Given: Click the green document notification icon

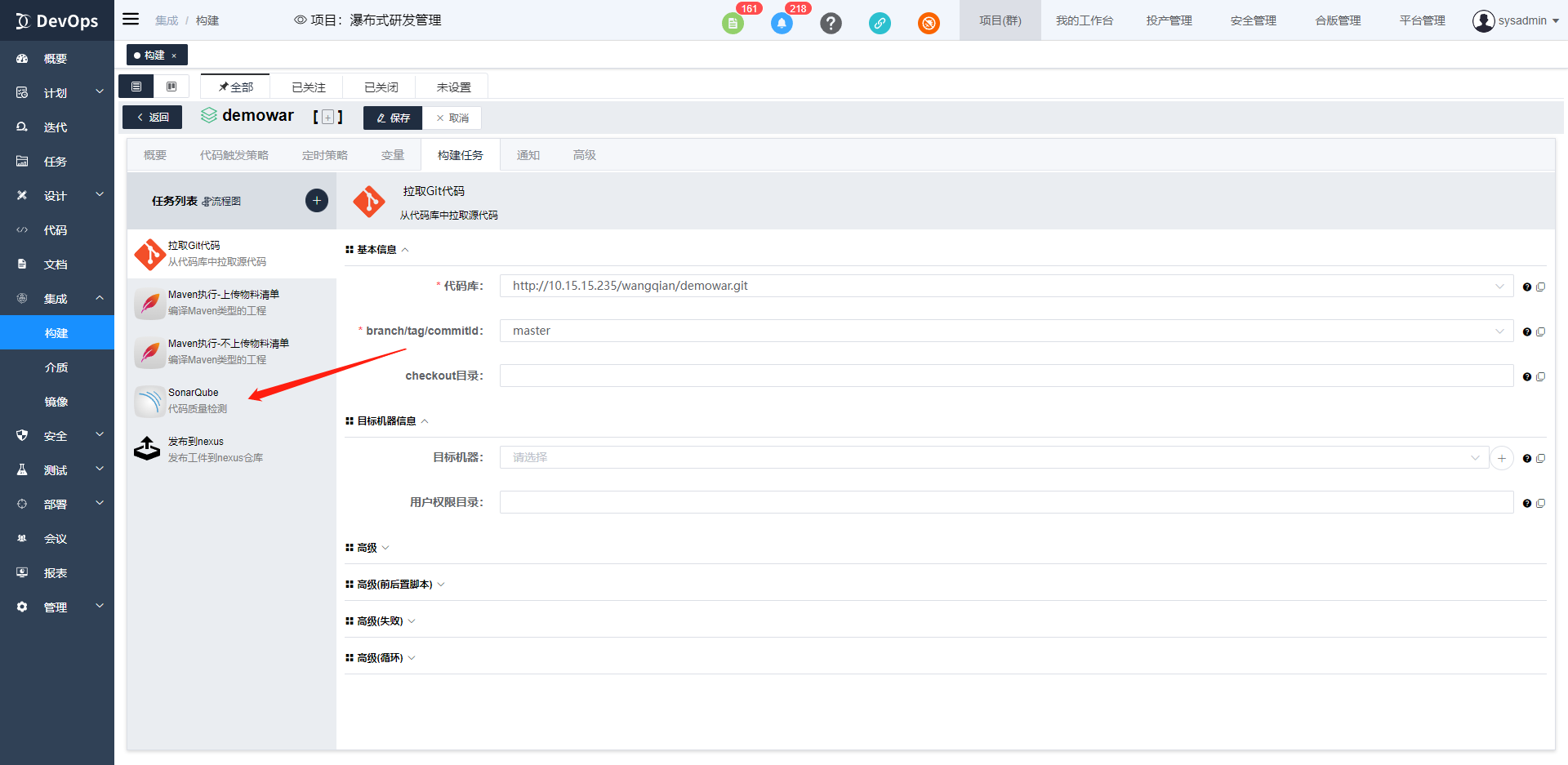Looking at the screenshot, I should tap(733, 24).
